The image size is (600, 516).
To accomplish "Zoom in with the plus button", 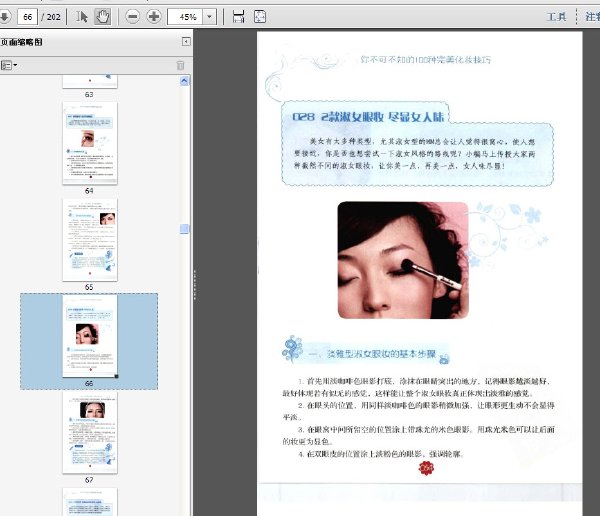I will 154,16.
